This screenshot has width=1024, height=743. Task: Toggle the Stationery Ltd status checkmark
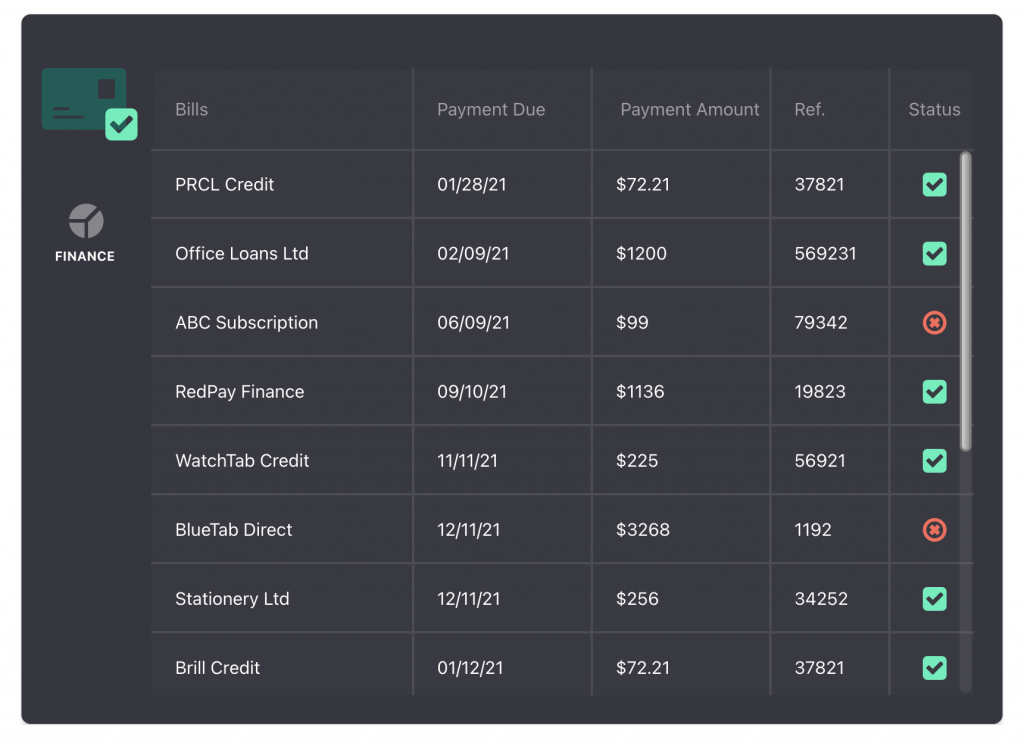(934, 599)
